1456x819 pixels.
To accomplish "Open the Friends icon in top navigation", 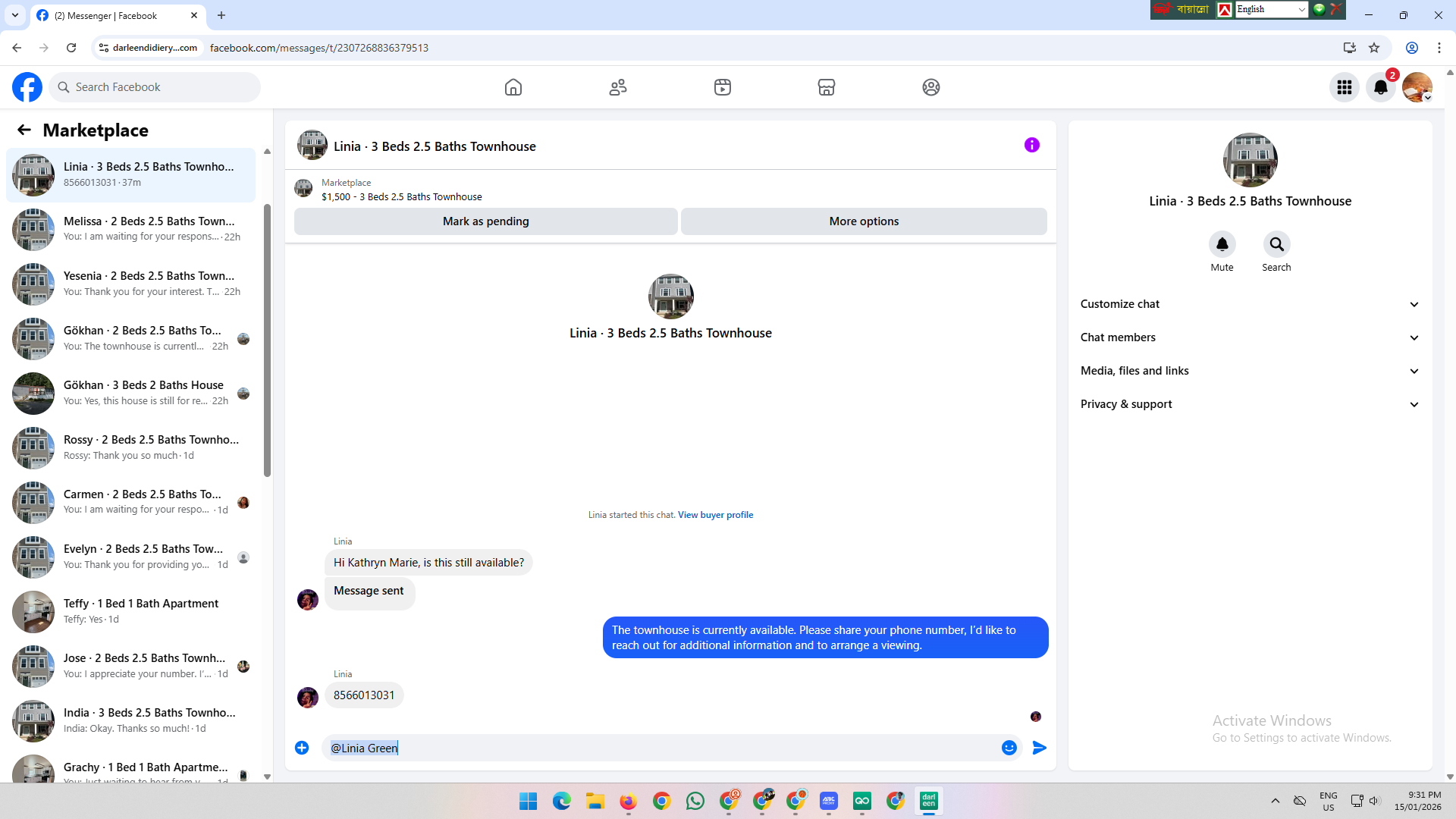I will (618, 87).
